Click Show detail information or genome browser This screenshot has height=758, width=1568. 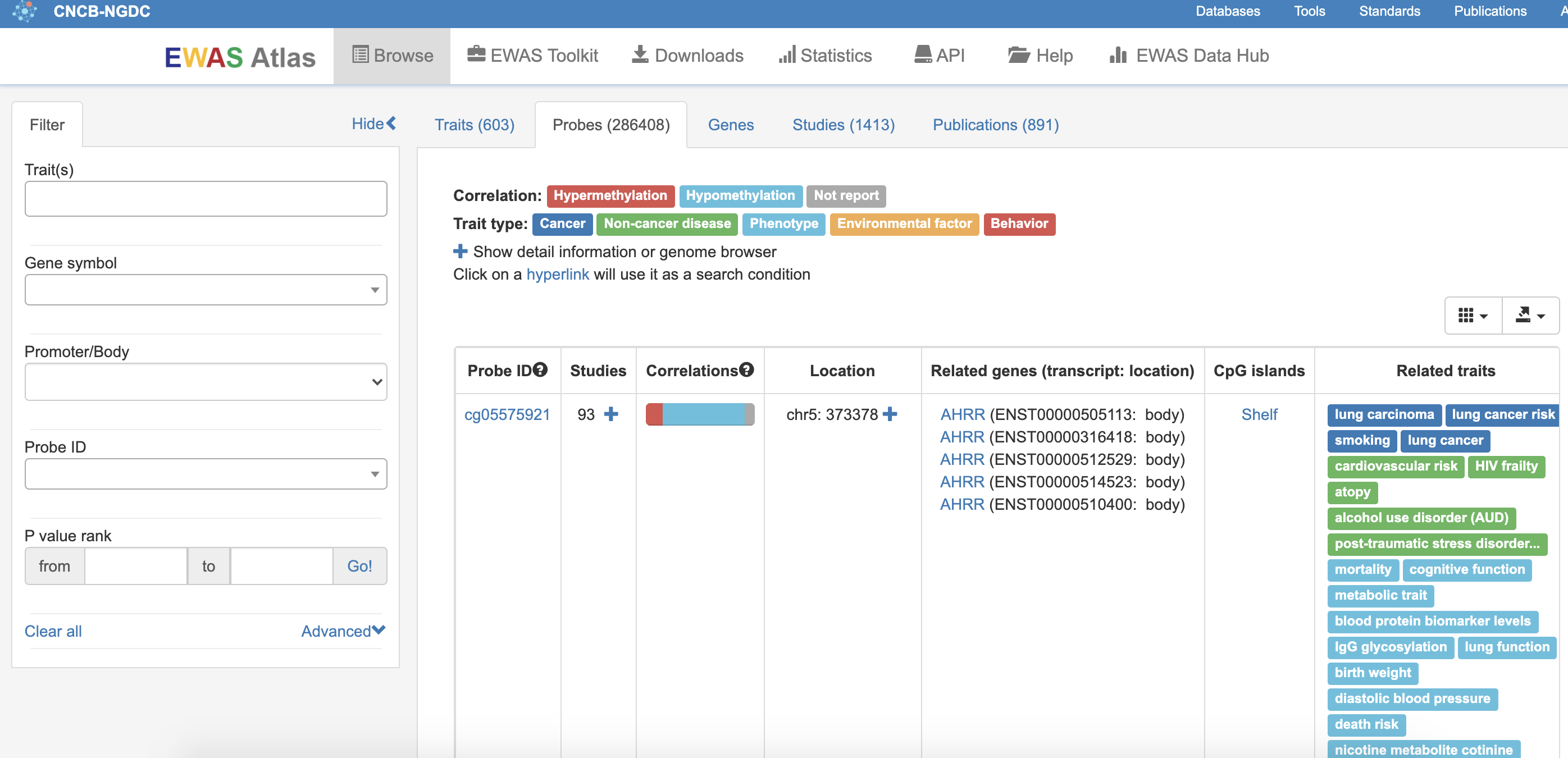coord(460,251)
